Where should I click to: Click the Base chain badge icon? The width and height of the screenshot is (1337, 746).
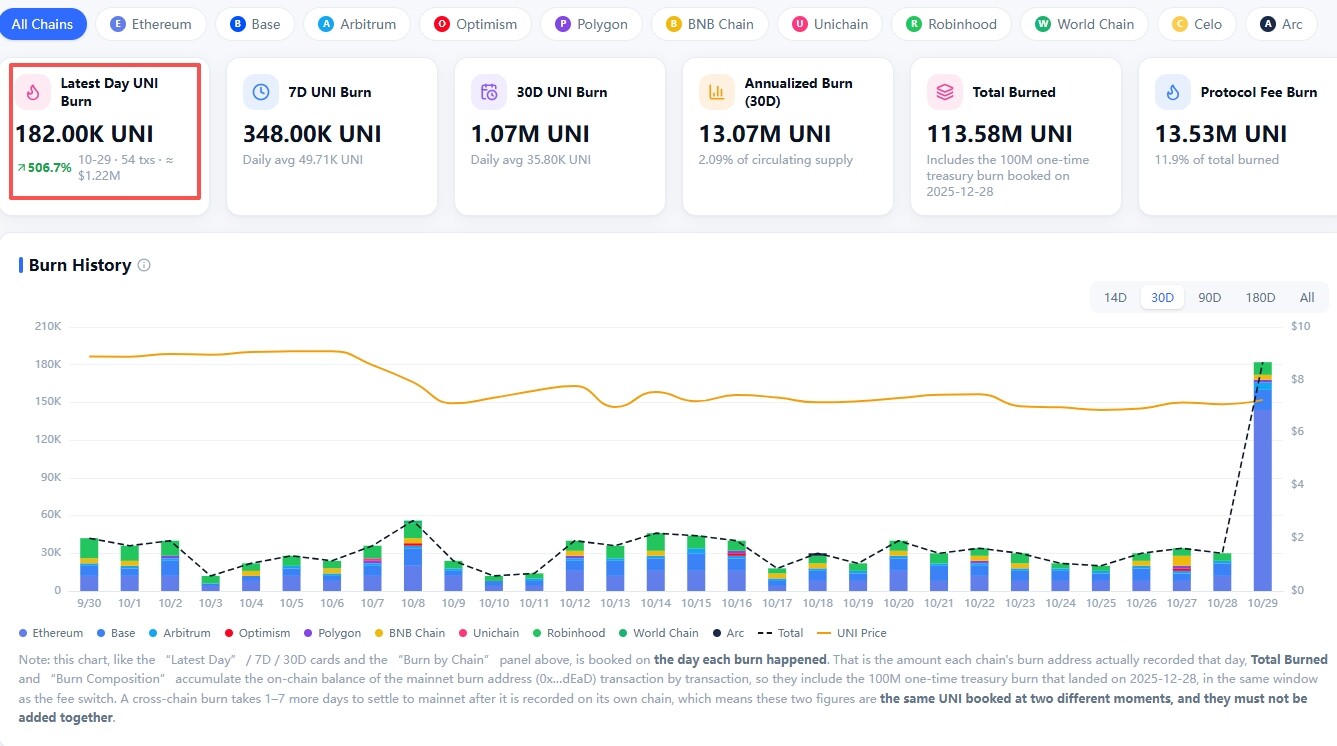(x=238, y=24)
